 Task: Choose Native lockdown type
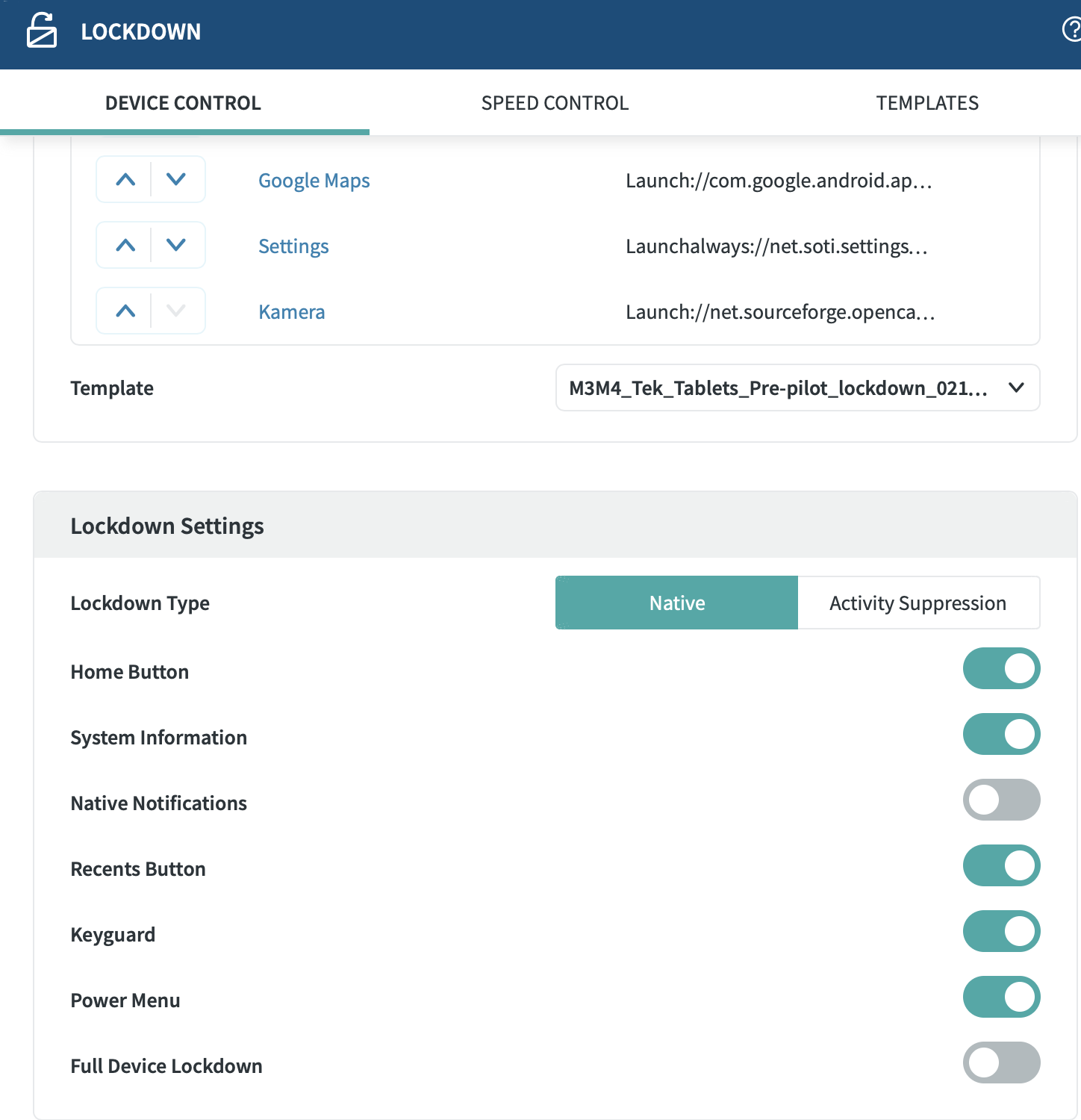click(676, 603)
